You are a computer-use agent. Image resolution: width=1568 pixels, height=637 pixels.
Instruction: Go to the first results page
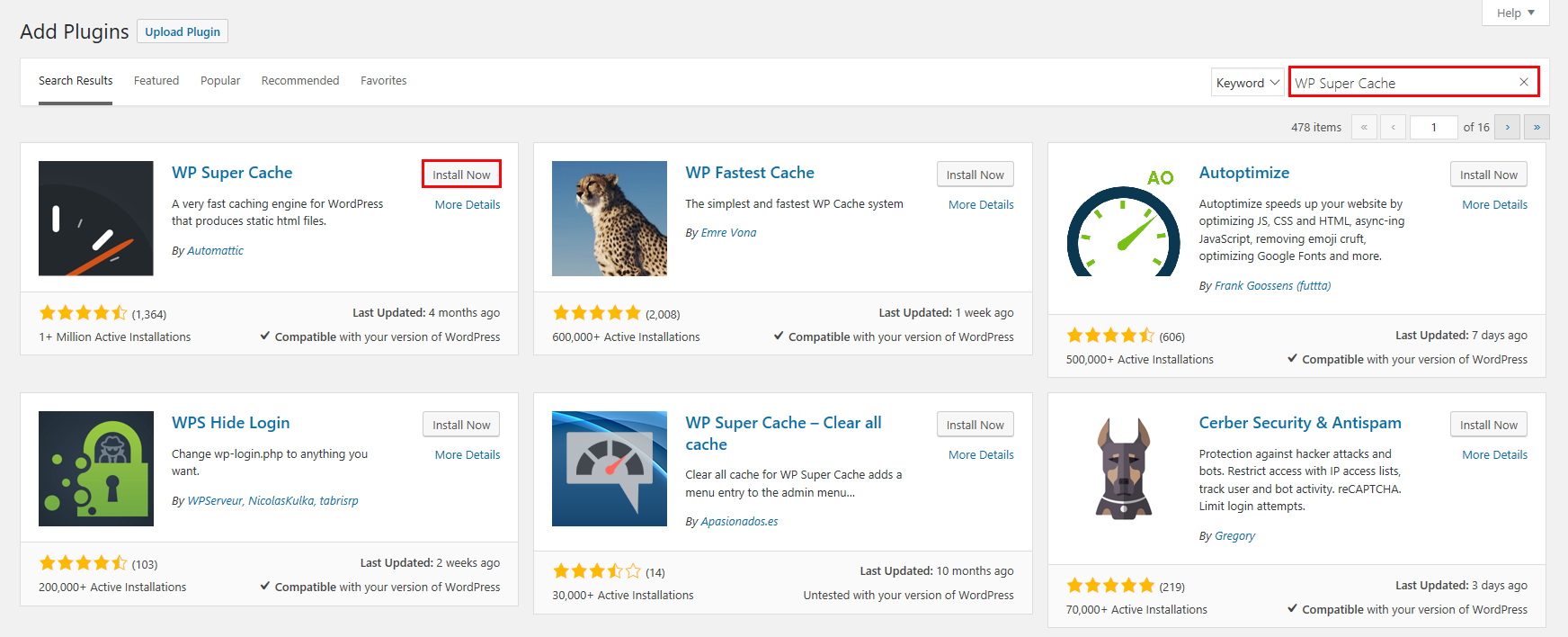point(1364,127)
